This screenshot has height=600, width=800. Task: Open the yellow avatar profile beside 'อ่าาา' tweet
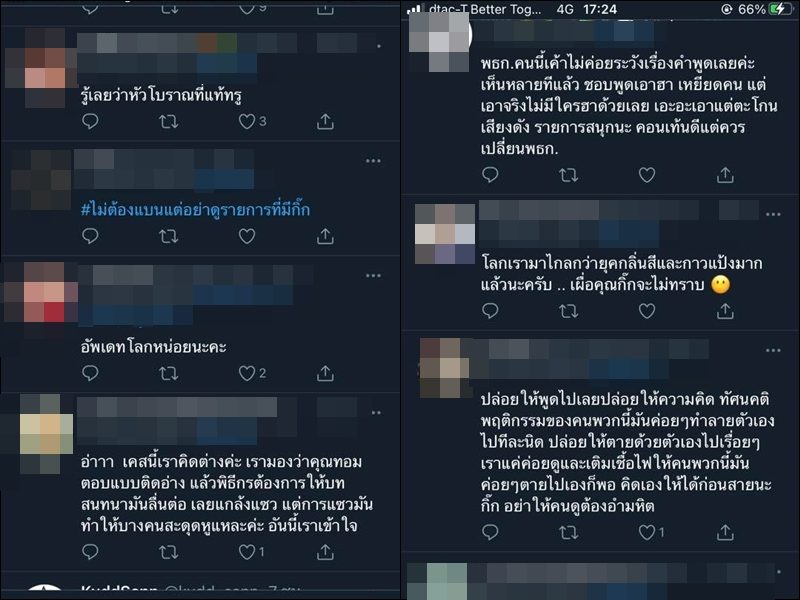tap(46, 434)
